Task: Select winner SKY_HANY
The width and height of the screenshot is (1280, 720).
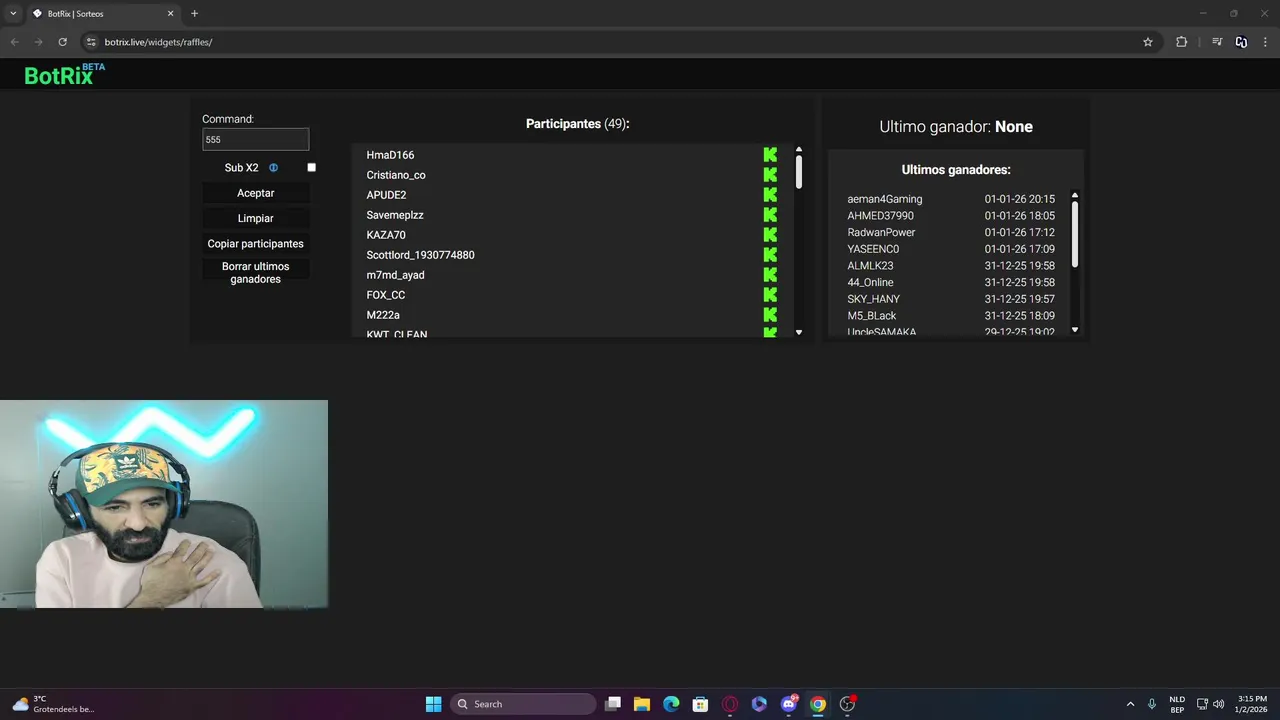Action: [x=873, y=299]
